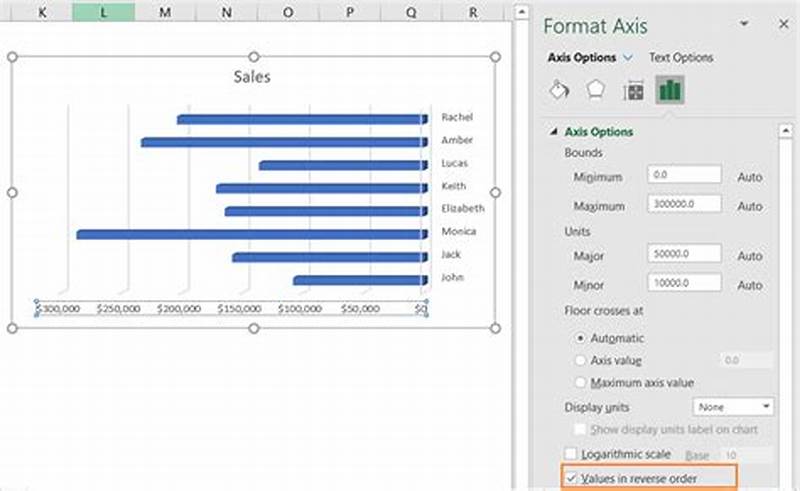Select column N header
Screen dimensions: 800x491
point(227,12)
